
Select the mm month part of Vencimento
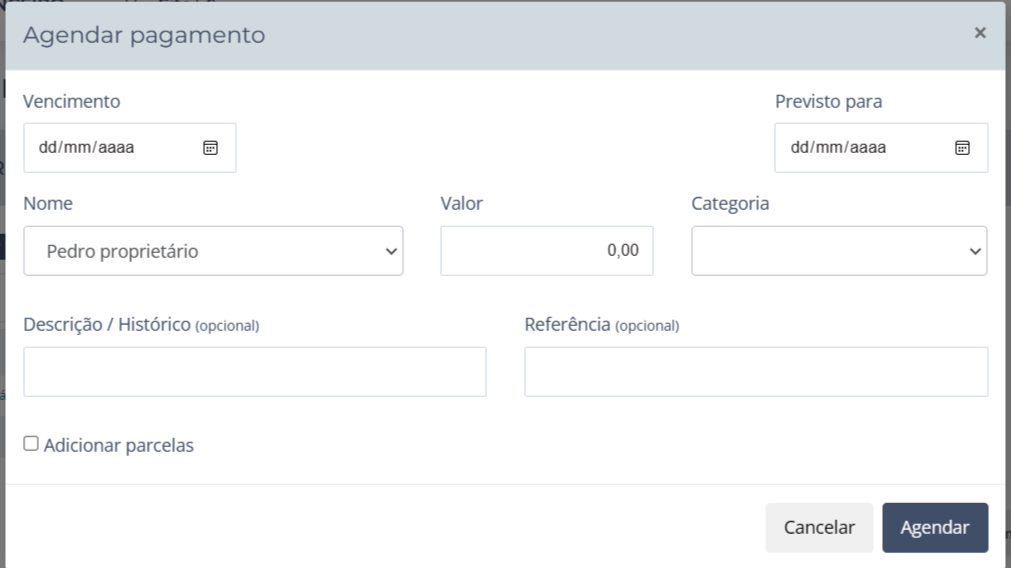pyautogui.click(x=78, y=148)
